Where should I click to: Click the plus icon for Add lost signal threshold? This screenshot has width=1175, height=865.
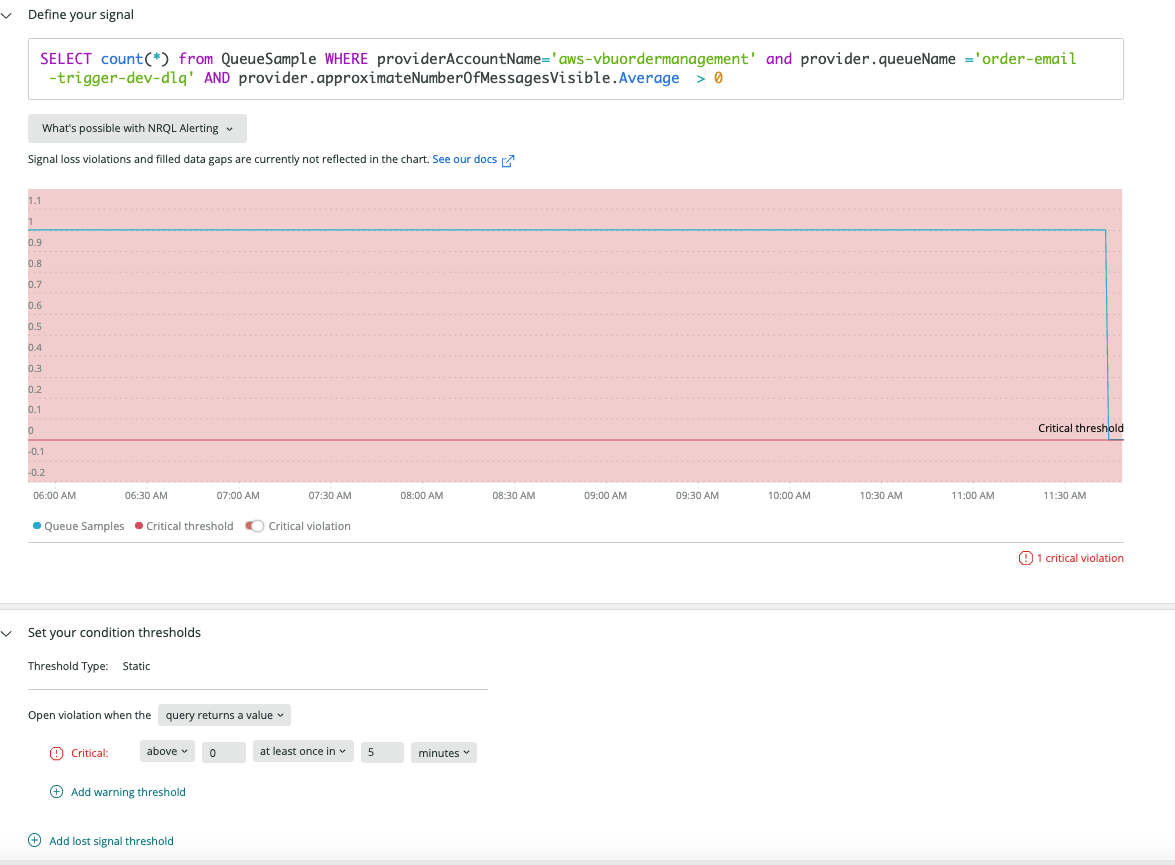[34, 840]
